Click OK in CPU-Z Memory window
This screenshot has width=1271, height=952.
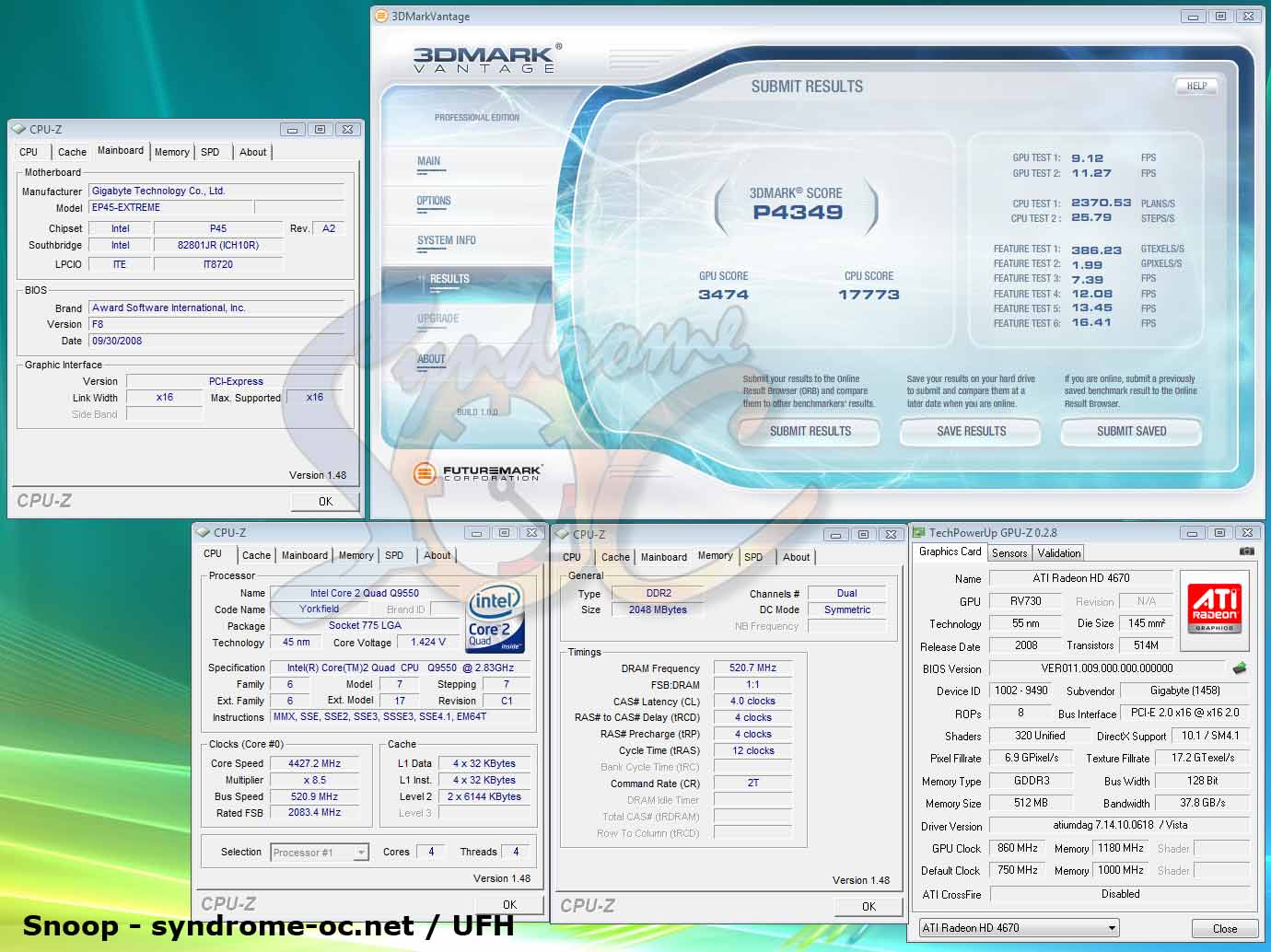click(869, 907)
